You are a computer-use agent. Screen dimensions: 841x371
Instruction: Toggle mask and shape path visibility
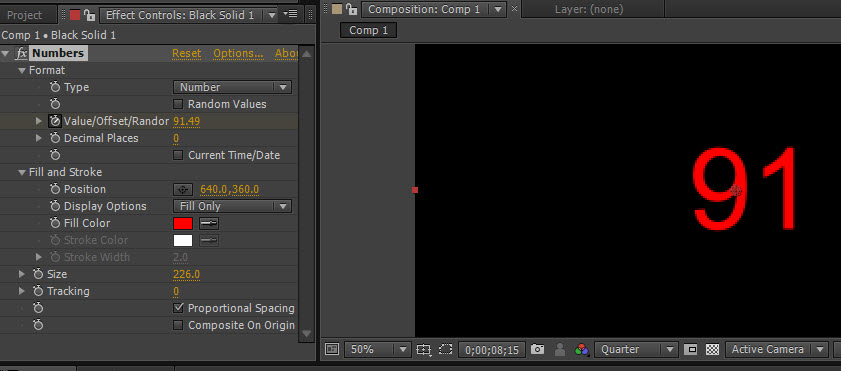pos(446,350)
